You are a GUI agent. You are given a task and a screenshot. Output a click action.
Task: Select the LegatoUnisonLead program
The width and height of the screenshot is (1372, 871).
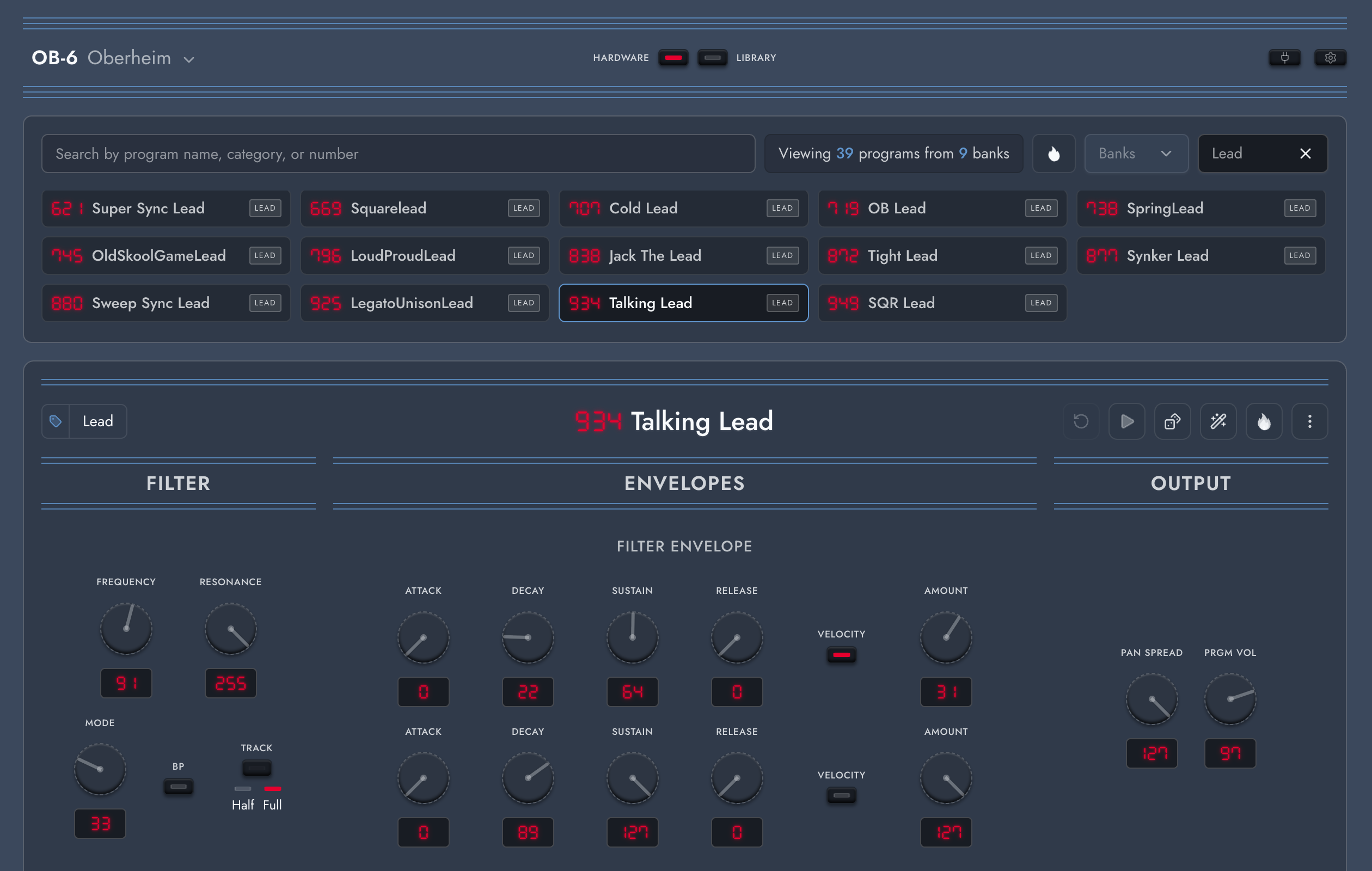pyautogui.click(x=425, y=303)
